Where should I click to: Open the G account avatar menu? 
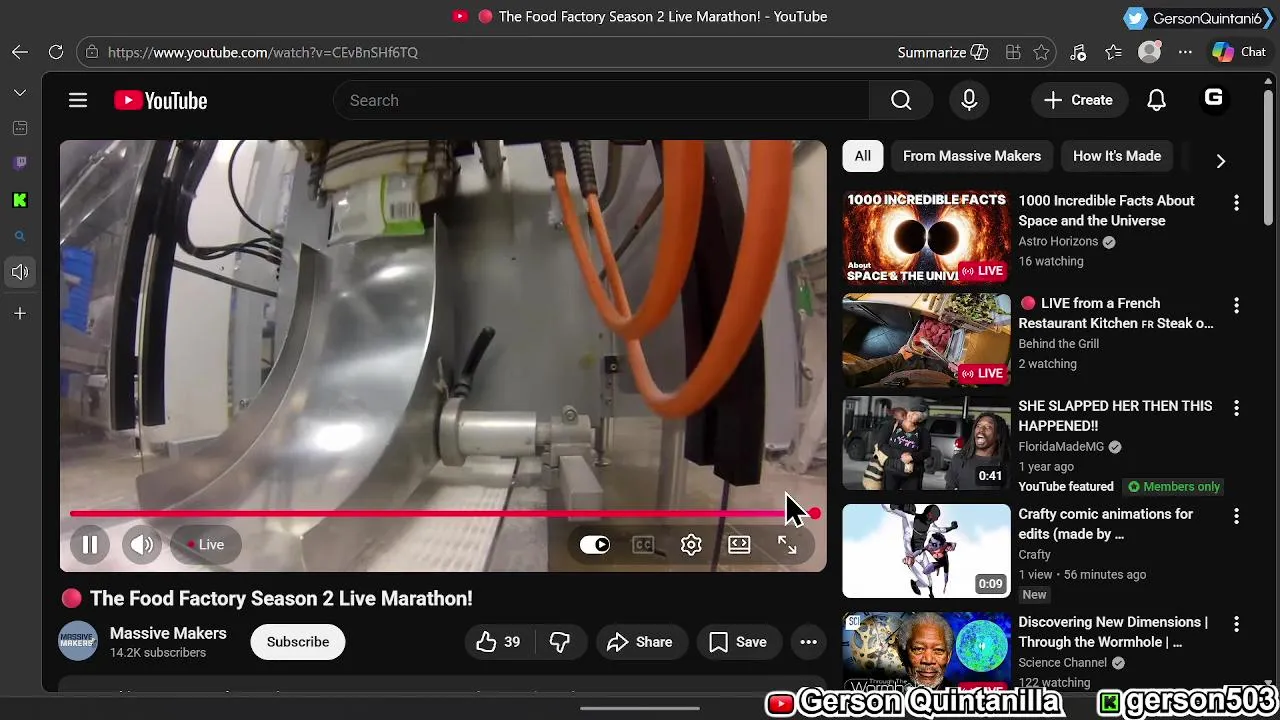point(1213,98)
